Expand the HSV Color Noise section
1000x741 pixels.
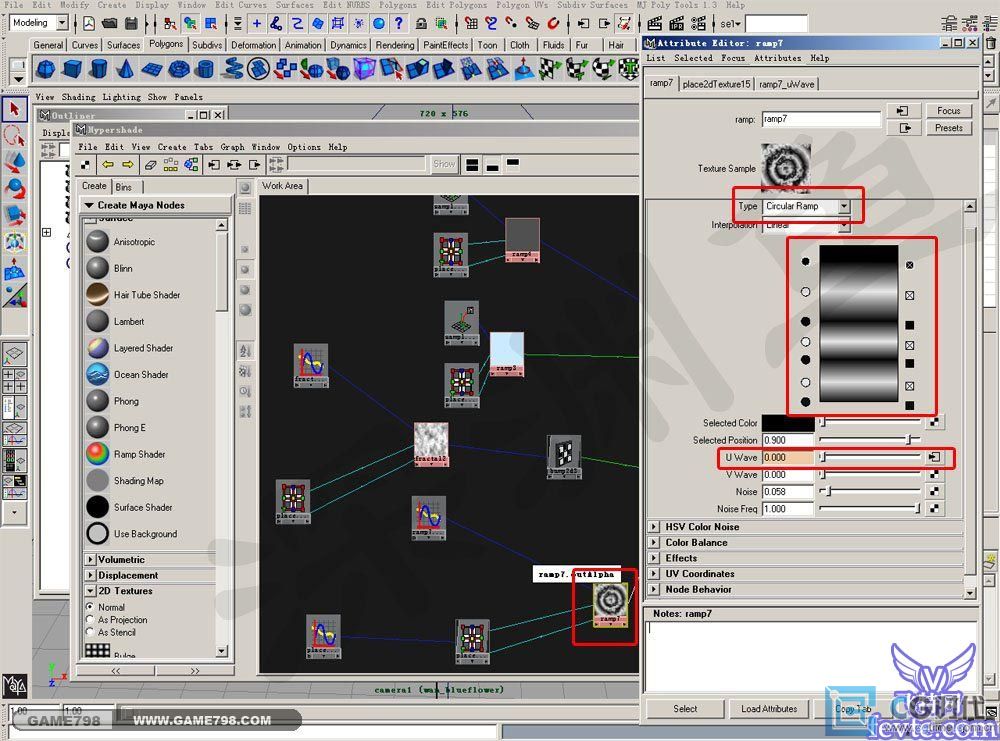coord(654,527)
